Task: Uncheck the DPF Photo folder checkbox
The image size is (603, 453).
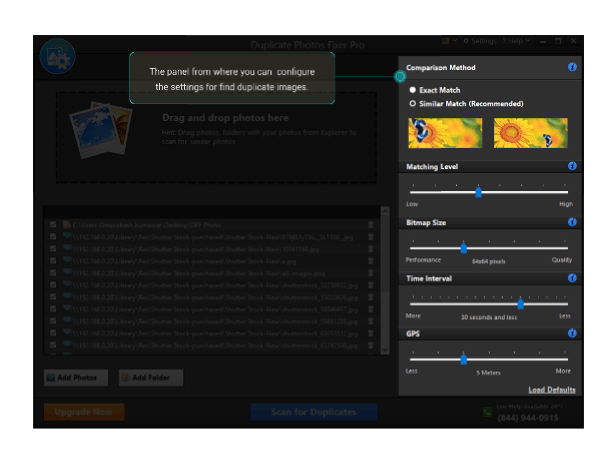Action: tap(53, 225)
